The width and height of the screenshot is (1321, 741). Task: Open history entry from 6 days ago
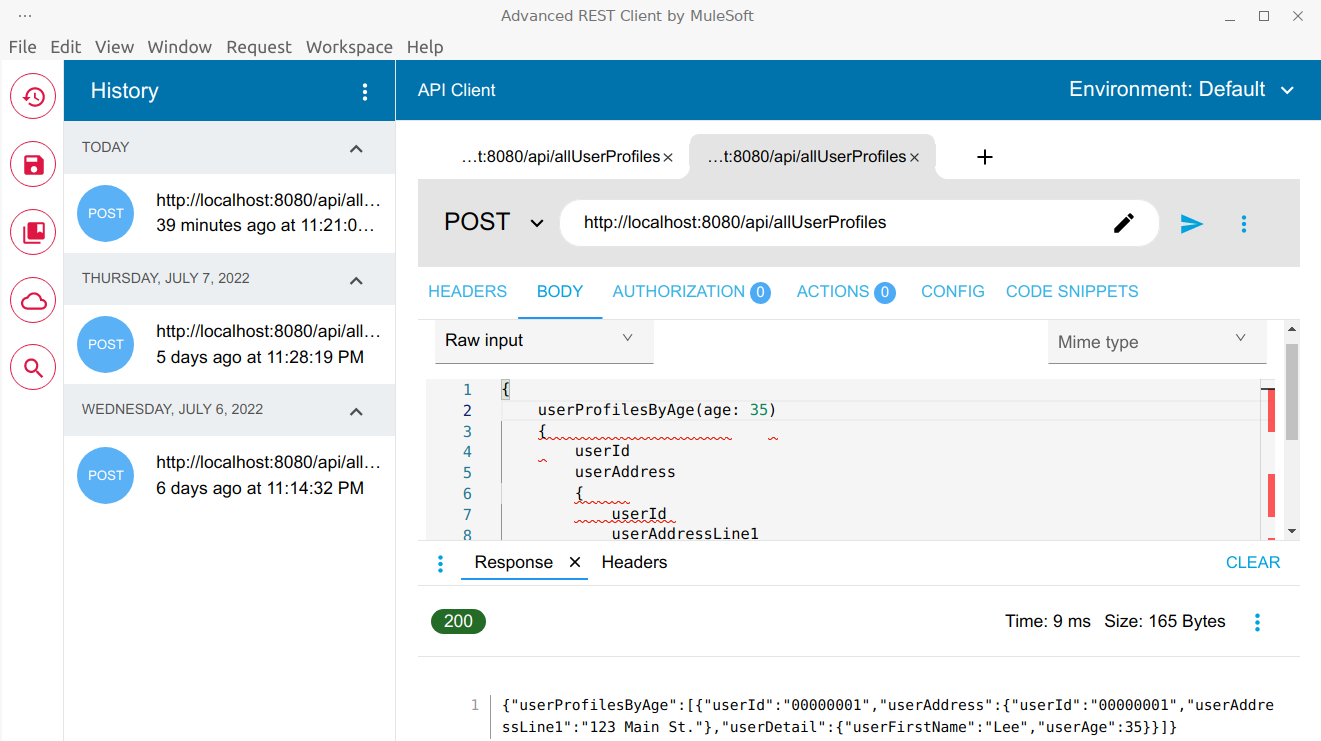click(229, 475)
